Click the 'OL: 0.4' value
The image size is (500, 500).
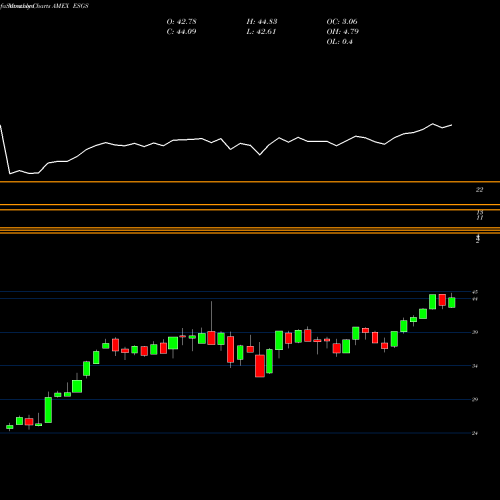pyautogui.click(x=339, y=42)
